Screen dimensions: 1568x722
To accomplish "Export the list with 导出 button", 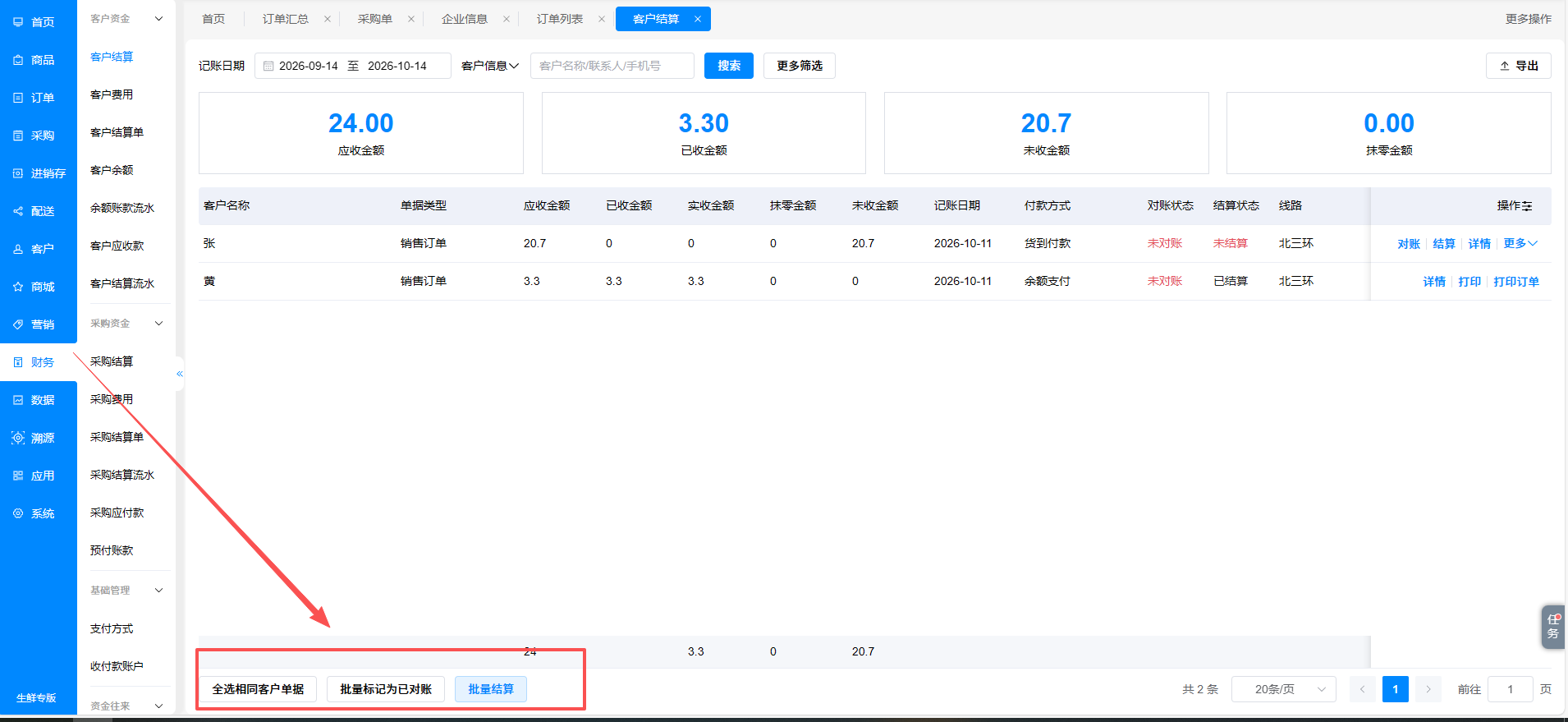I will pos(1519,66).
